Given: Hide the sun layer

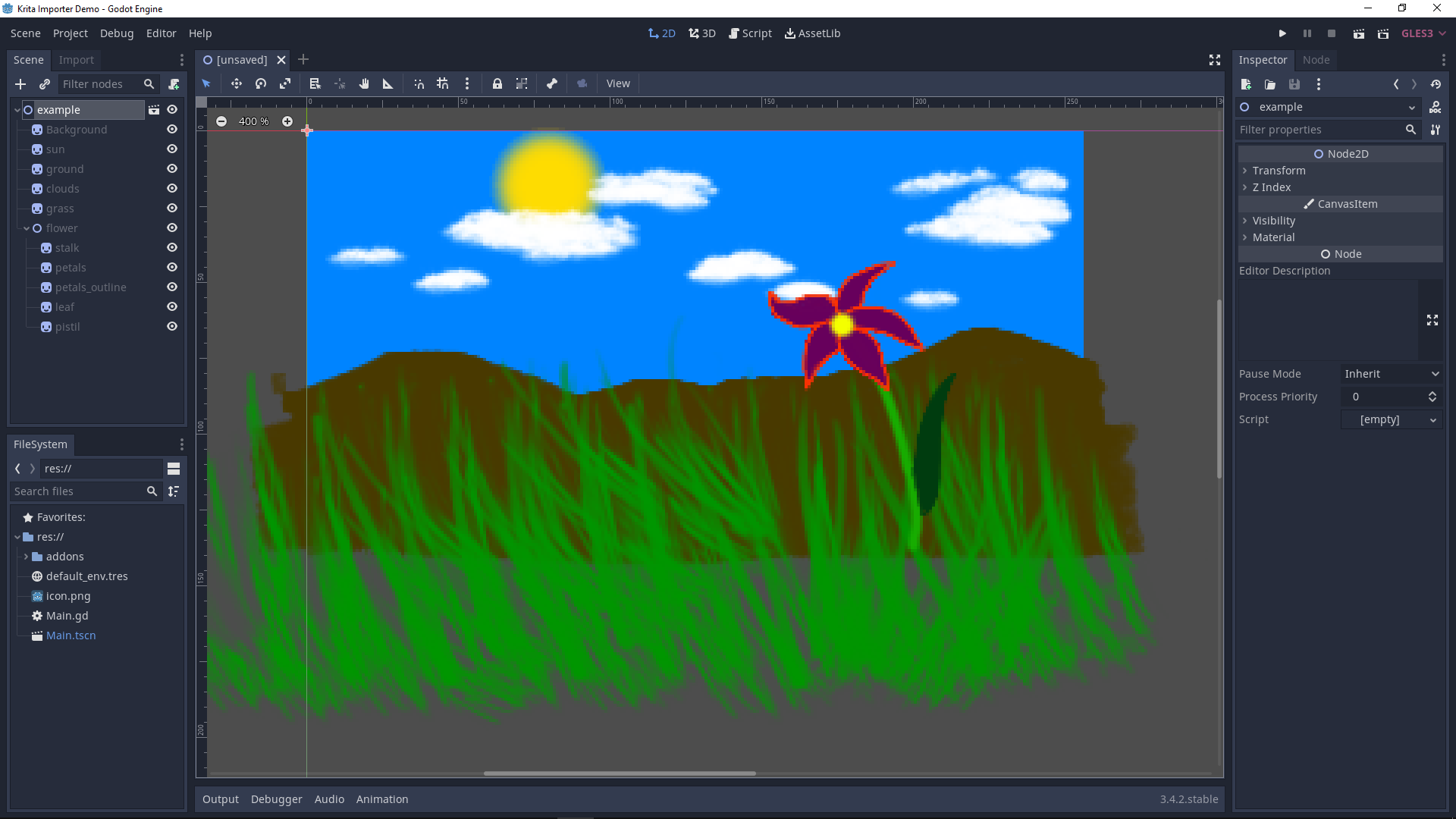Looking at the screenshot, I should [x=172, y=149].
